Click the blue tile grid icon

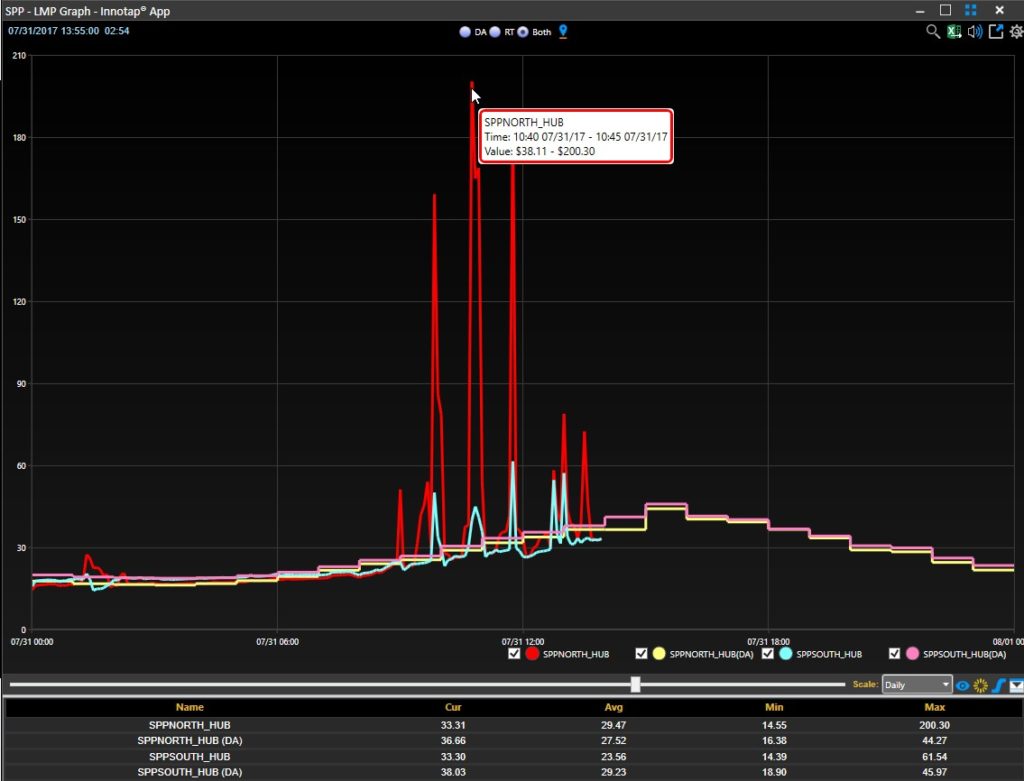[x=970, y=10]
